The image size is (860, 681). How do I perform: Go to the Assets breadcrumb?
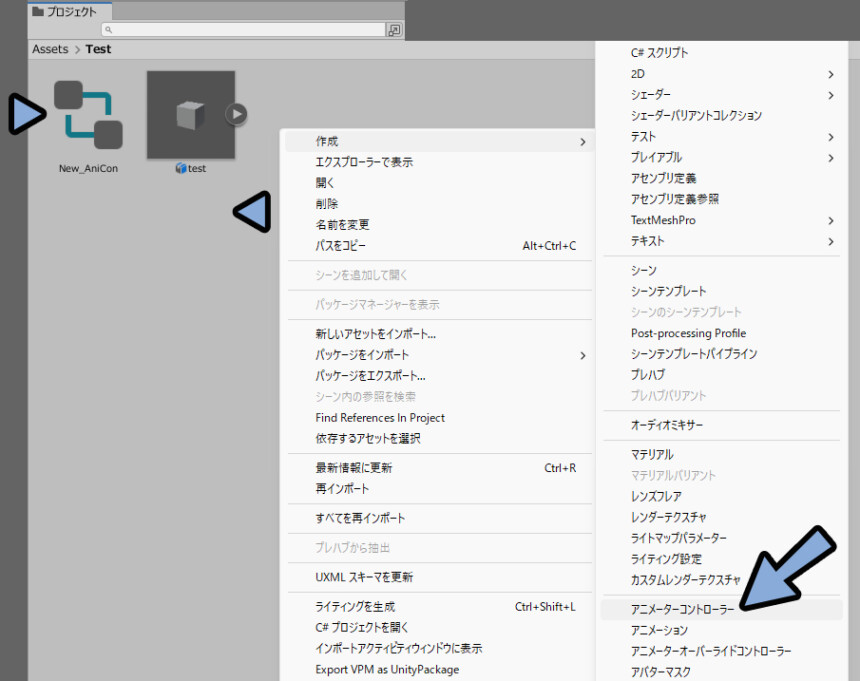point(50,49)
